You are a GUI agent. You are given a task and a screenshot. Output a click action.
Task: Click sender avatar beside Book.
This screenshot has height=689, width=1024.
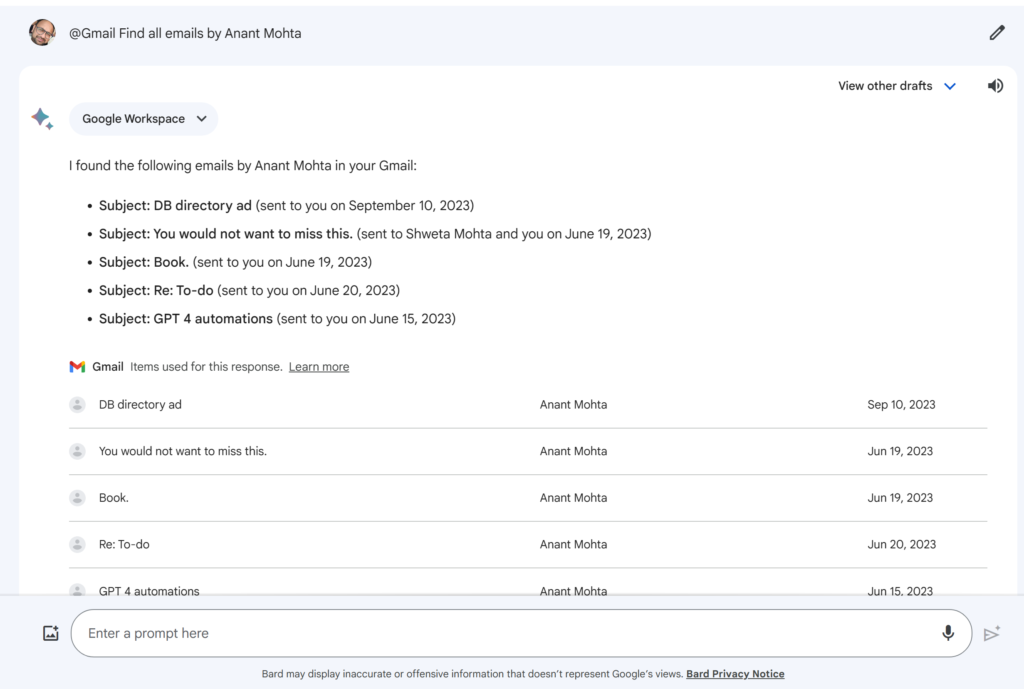(x=77, y=498)
